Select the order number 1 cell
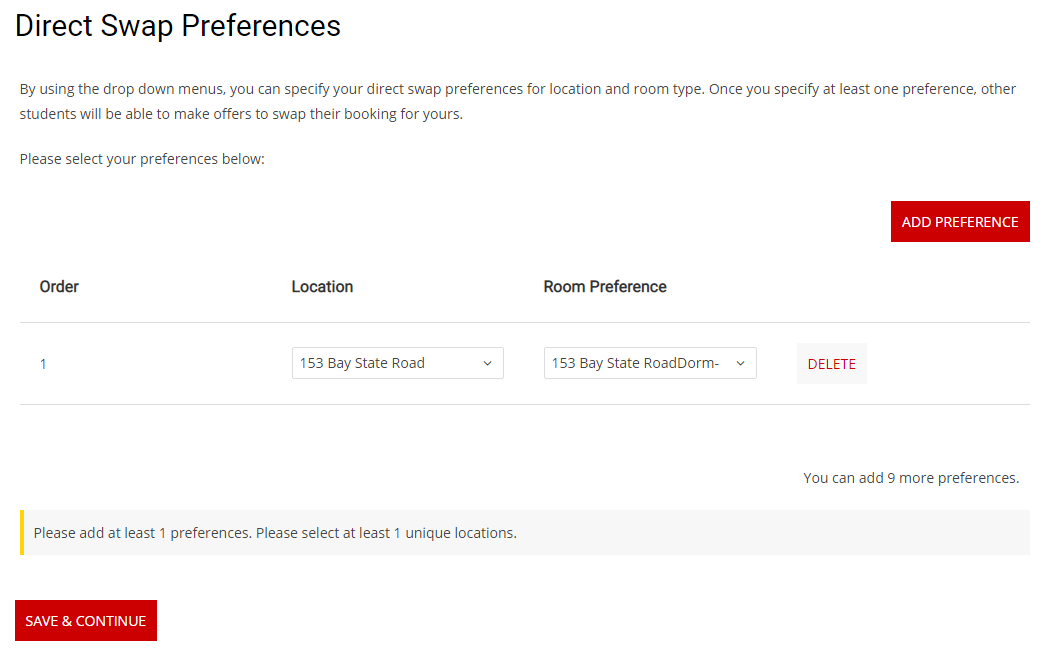Viewport: 1051px width, 650px height. 44,364
